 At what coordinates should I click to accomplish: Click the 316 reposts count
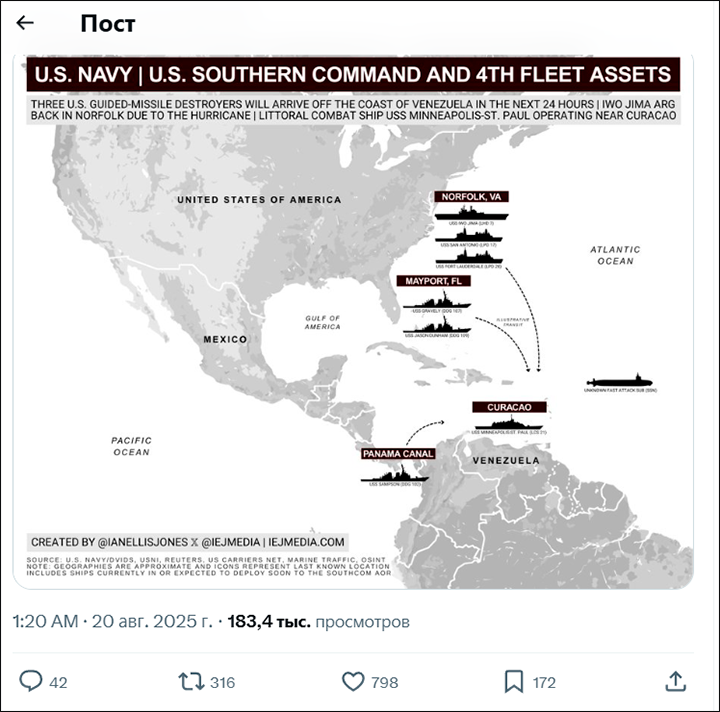point(223,683)
